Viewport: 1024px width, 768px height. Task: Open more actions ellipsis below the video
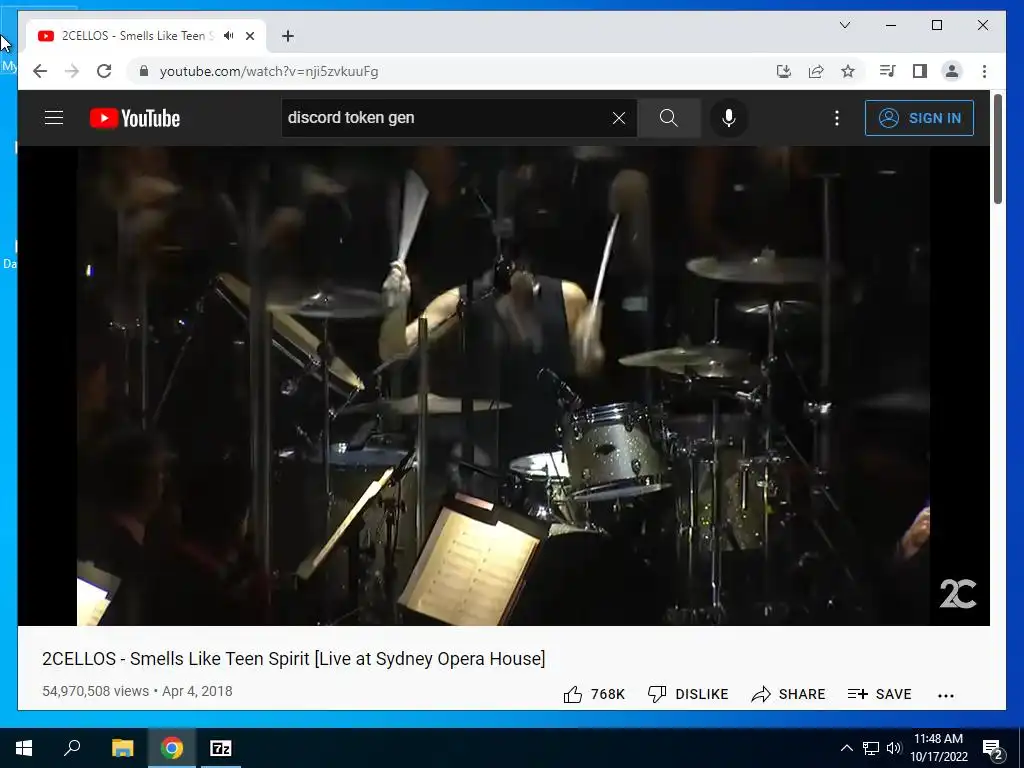click(946, 696)
